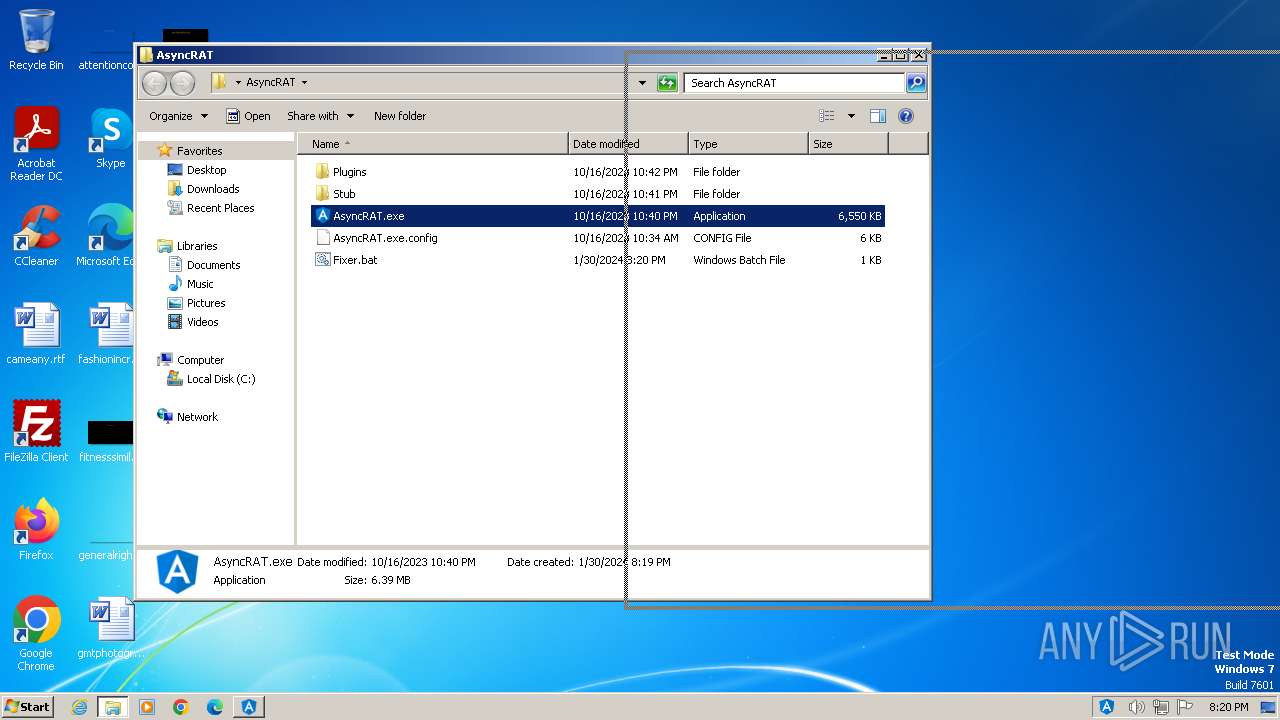The width and height of the screenshot is (1280, 720).
Task: Sort by the Type column header
Action: pos(748,144)
